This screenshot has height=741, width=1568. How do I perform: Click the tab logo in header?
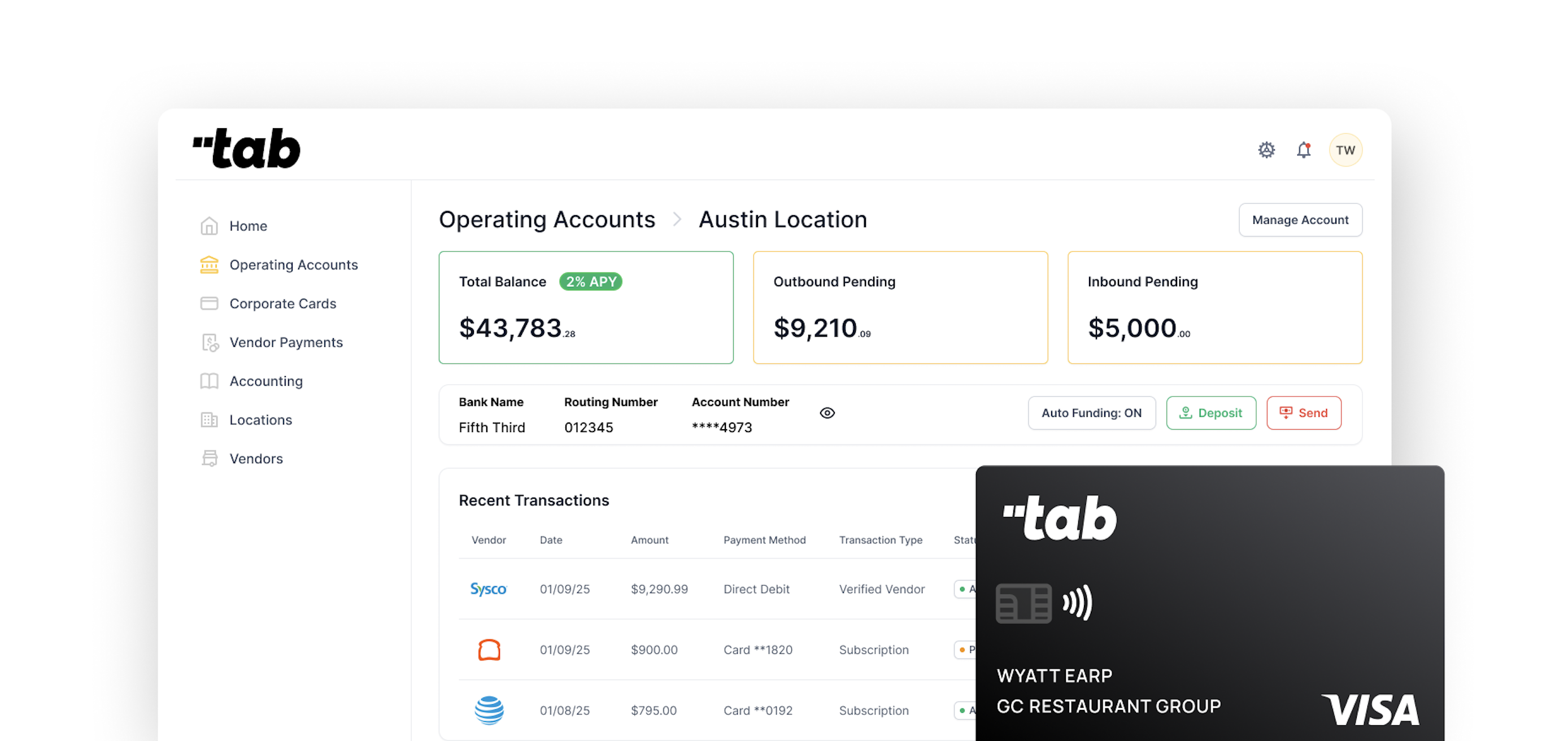[x=246, y=148]
